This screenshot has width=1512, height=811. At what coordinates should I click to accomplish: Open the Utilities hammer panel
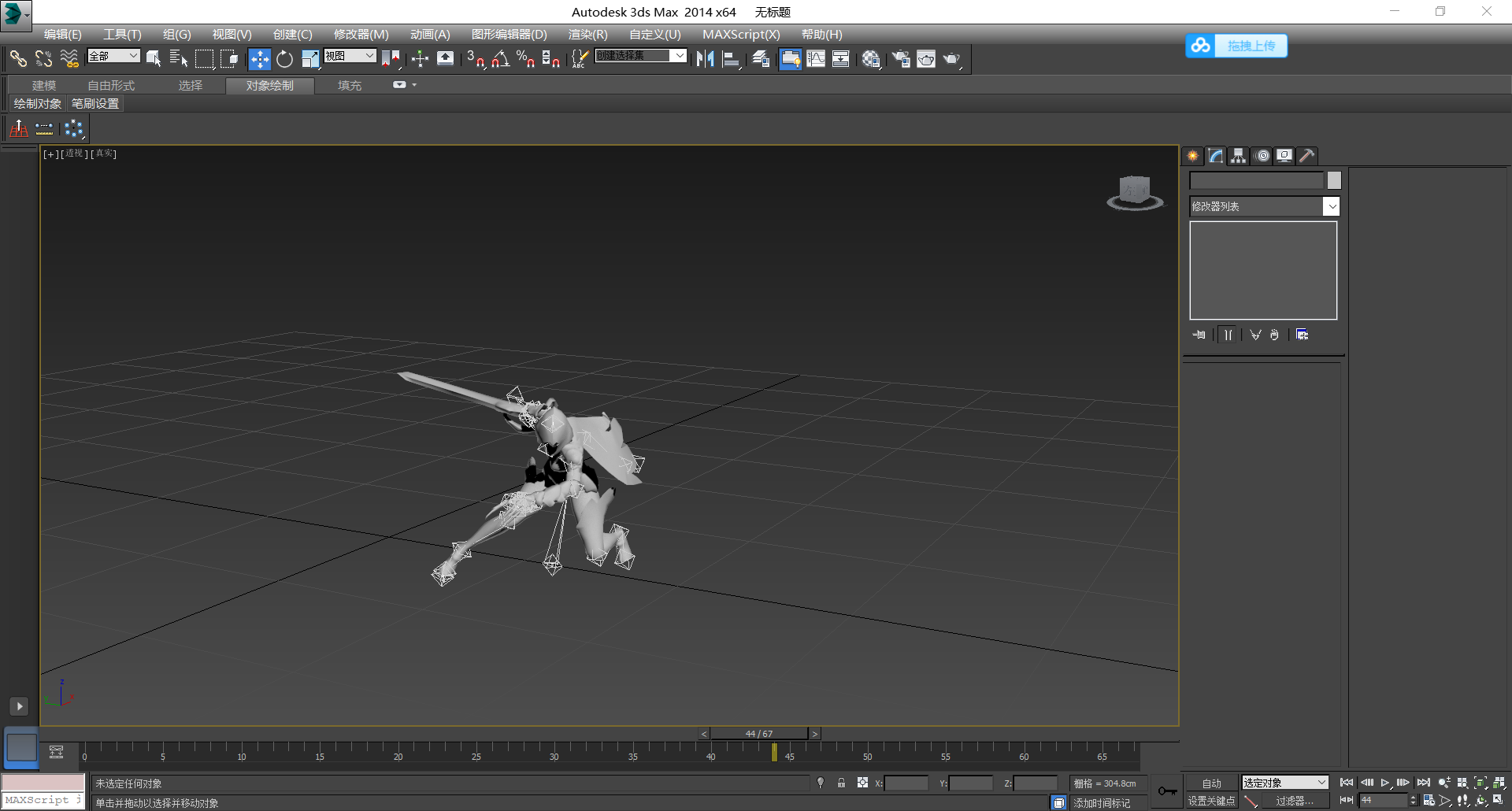click(x=1306, y=156)
